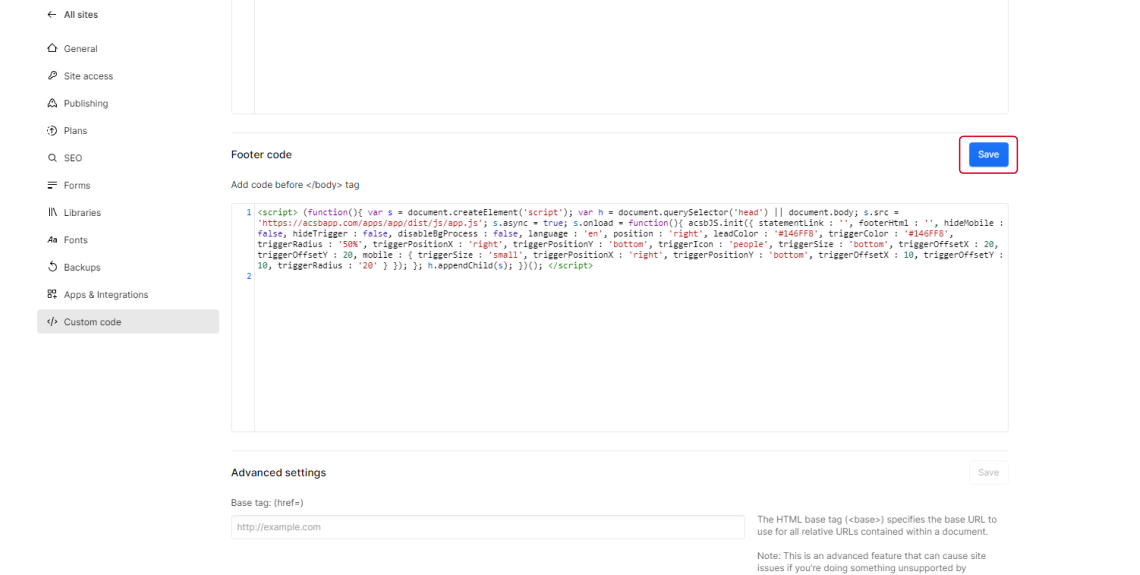Click the blank bottom area of footer editor
The width and height of the screenshot is (1140, 575).
point(630,380)
